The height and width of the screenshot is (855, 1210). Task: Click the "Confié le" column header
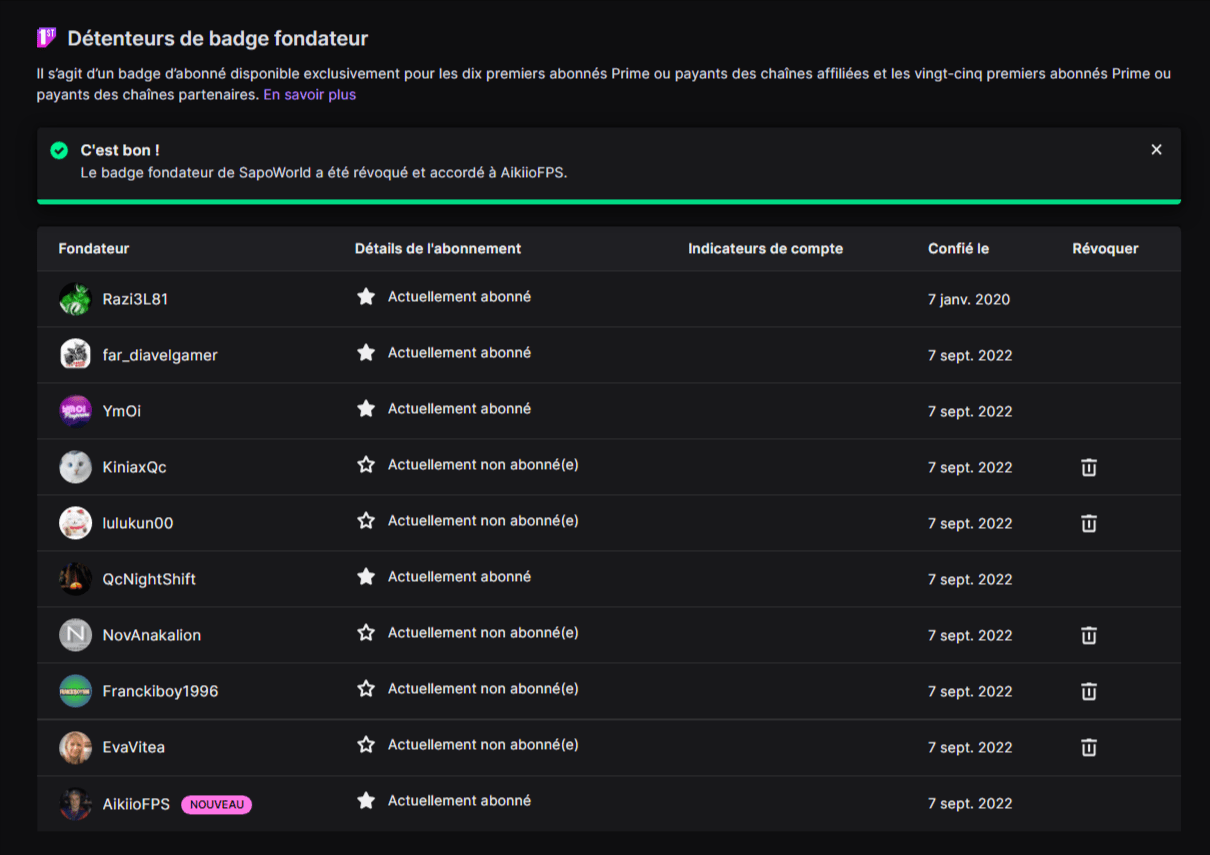(x=958, y=249)
